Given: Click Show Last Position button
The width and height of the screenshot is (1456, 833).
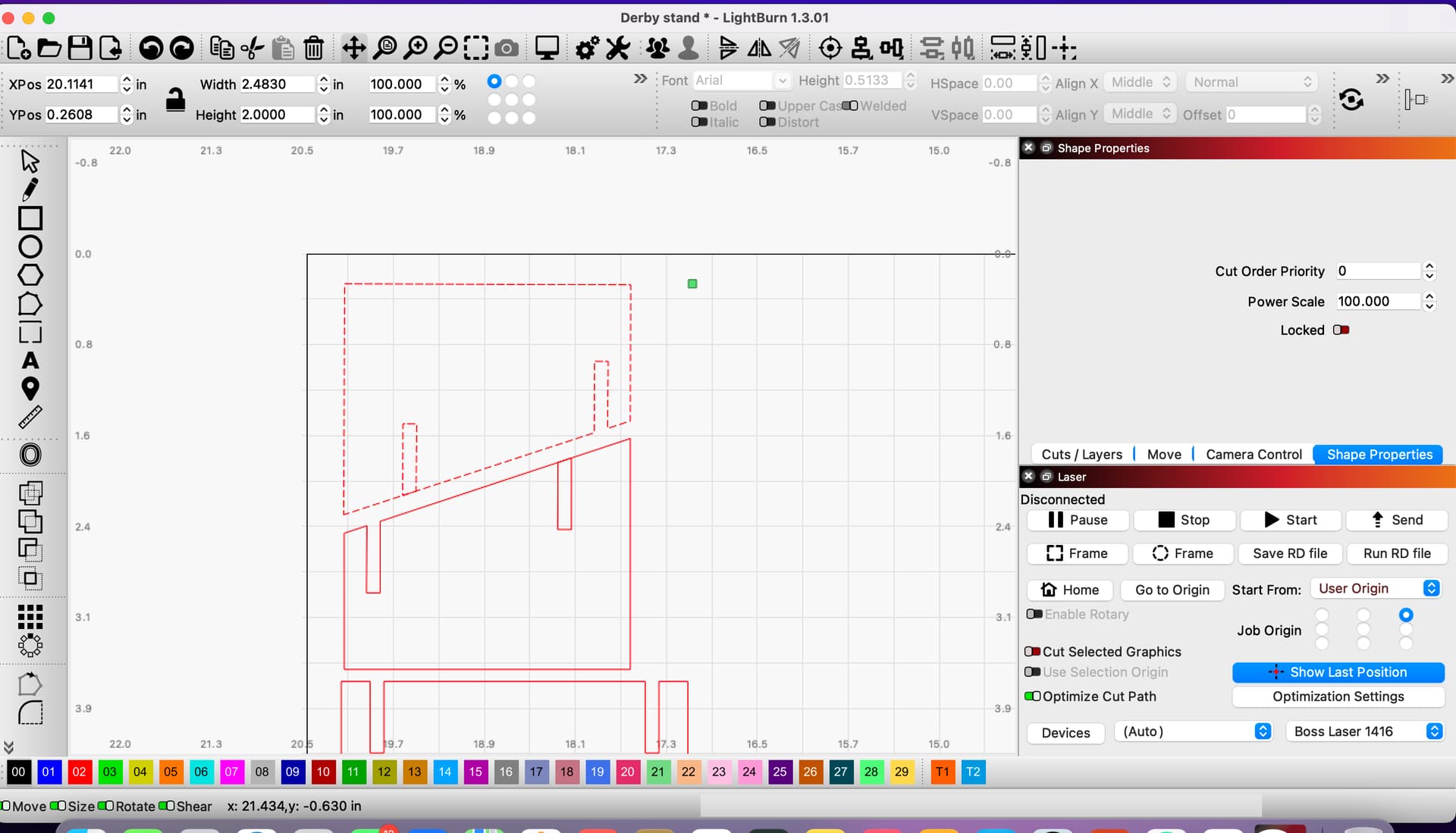Looking at the screenshot, I should click(1338, 672).
